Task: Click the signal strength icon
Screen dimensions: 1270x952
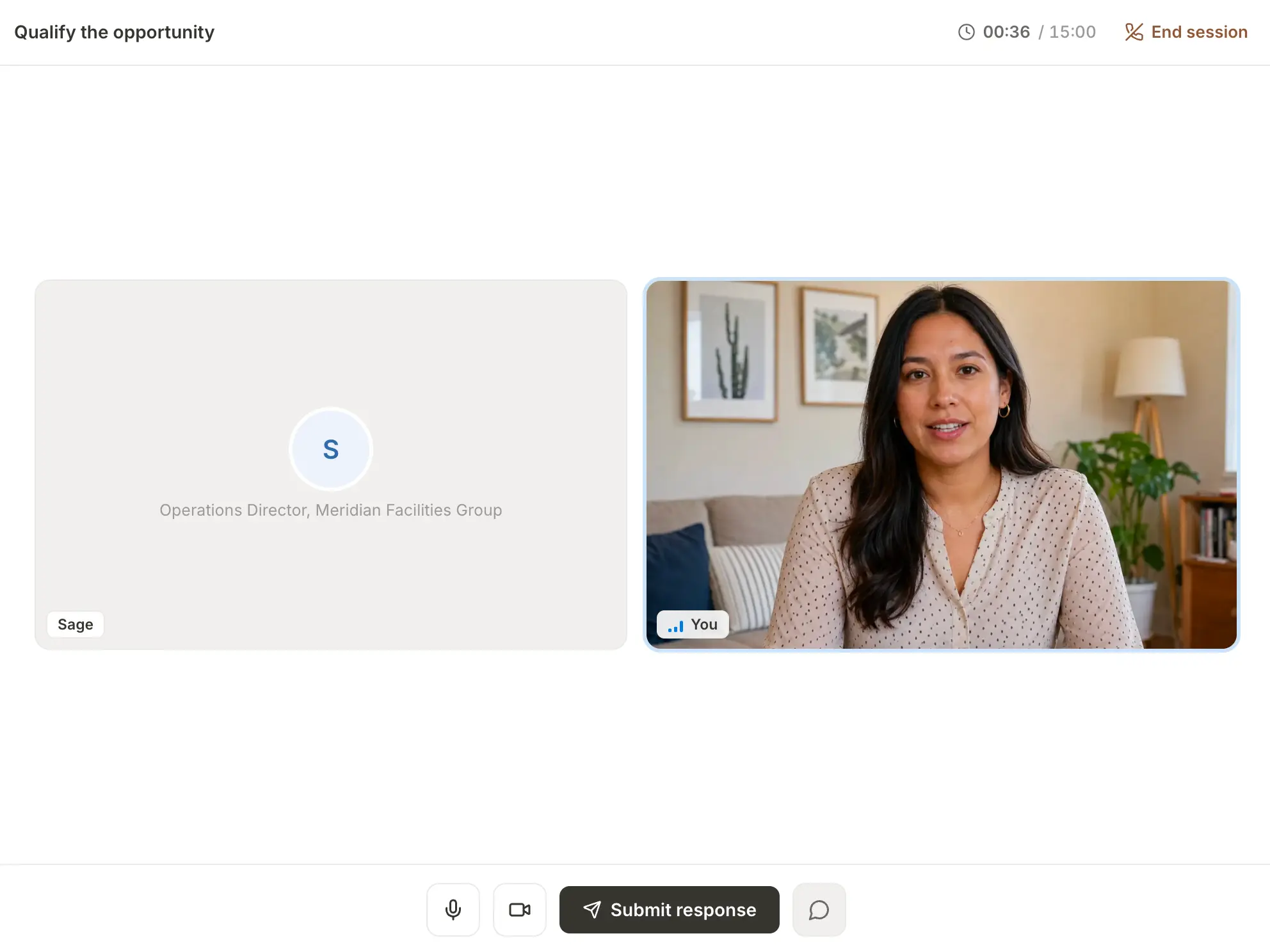Action: (675, 626)
